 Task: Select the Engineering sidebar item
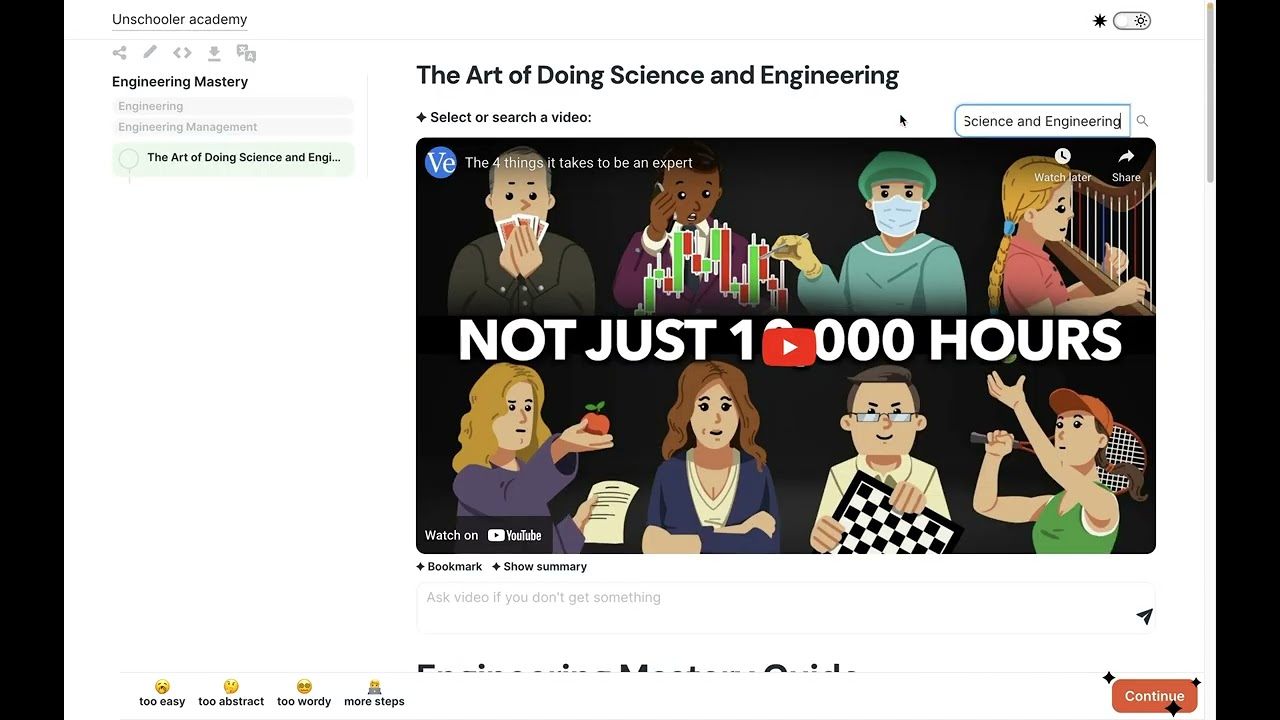[233, 106]
